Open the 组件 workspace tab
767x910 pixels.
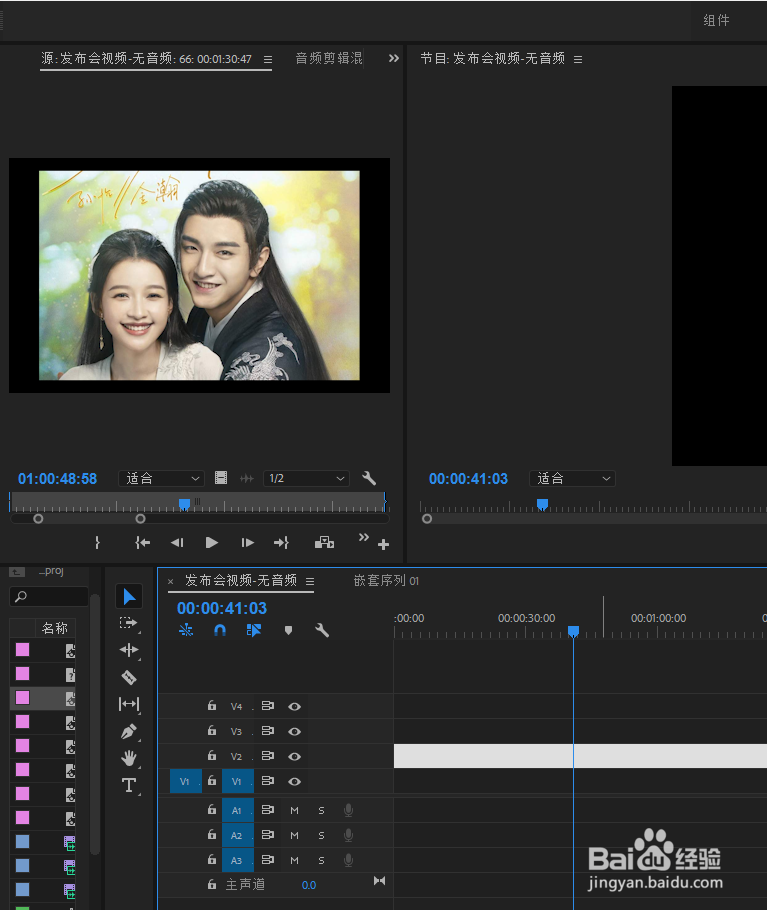(x=717, y=20)
